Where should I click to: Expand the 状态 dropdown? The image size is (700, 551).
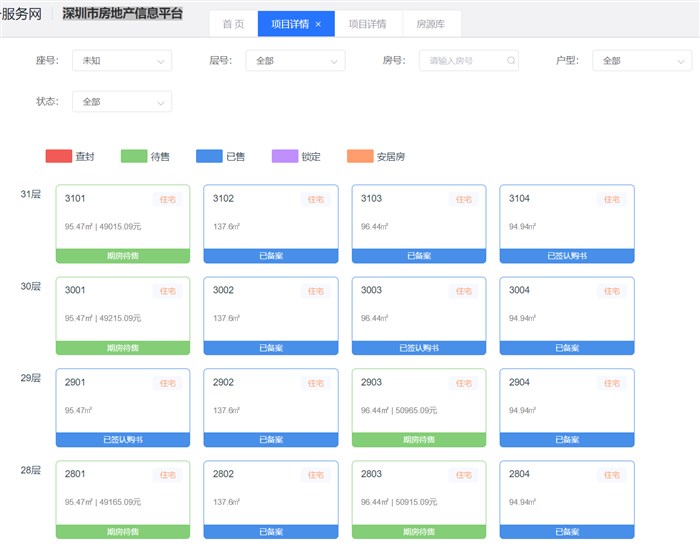121,101
